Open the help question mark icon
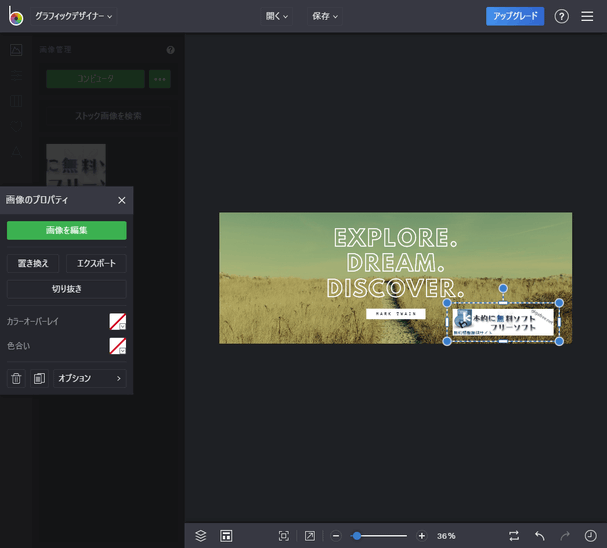 561,16
